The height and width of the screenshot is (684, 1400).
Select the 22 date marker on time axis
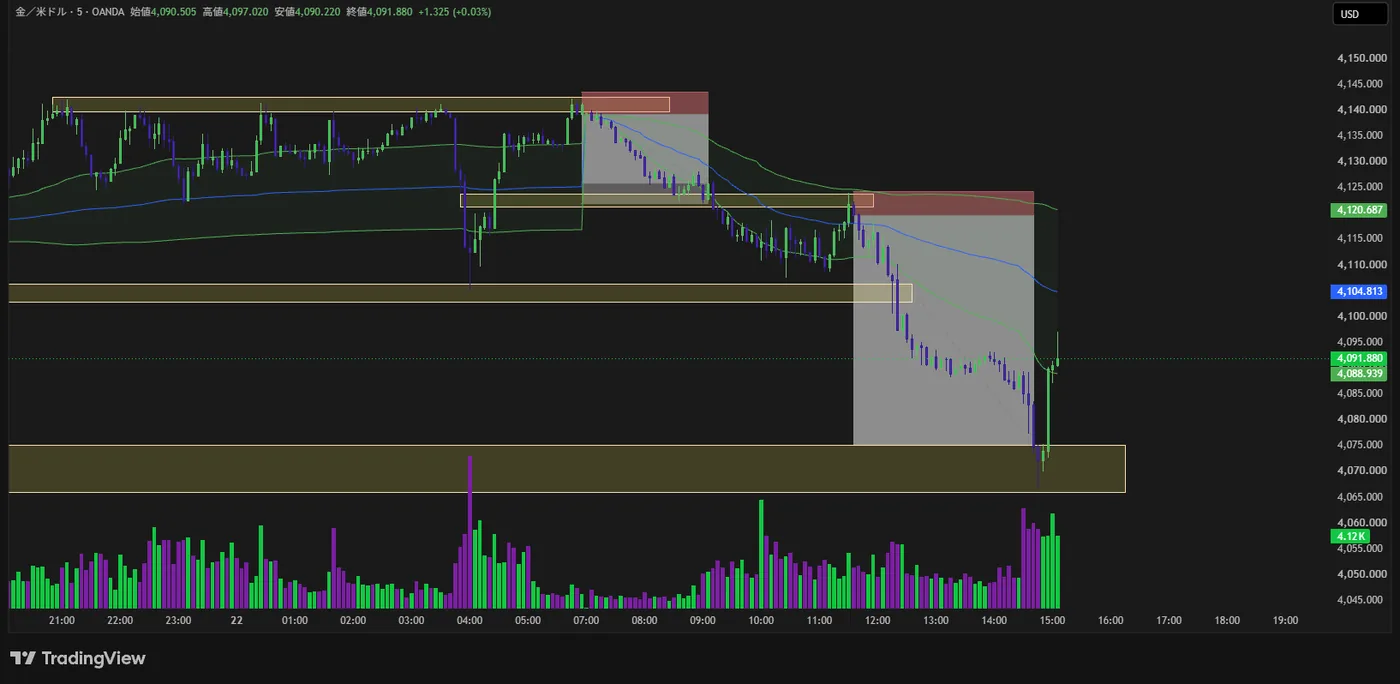236,620
